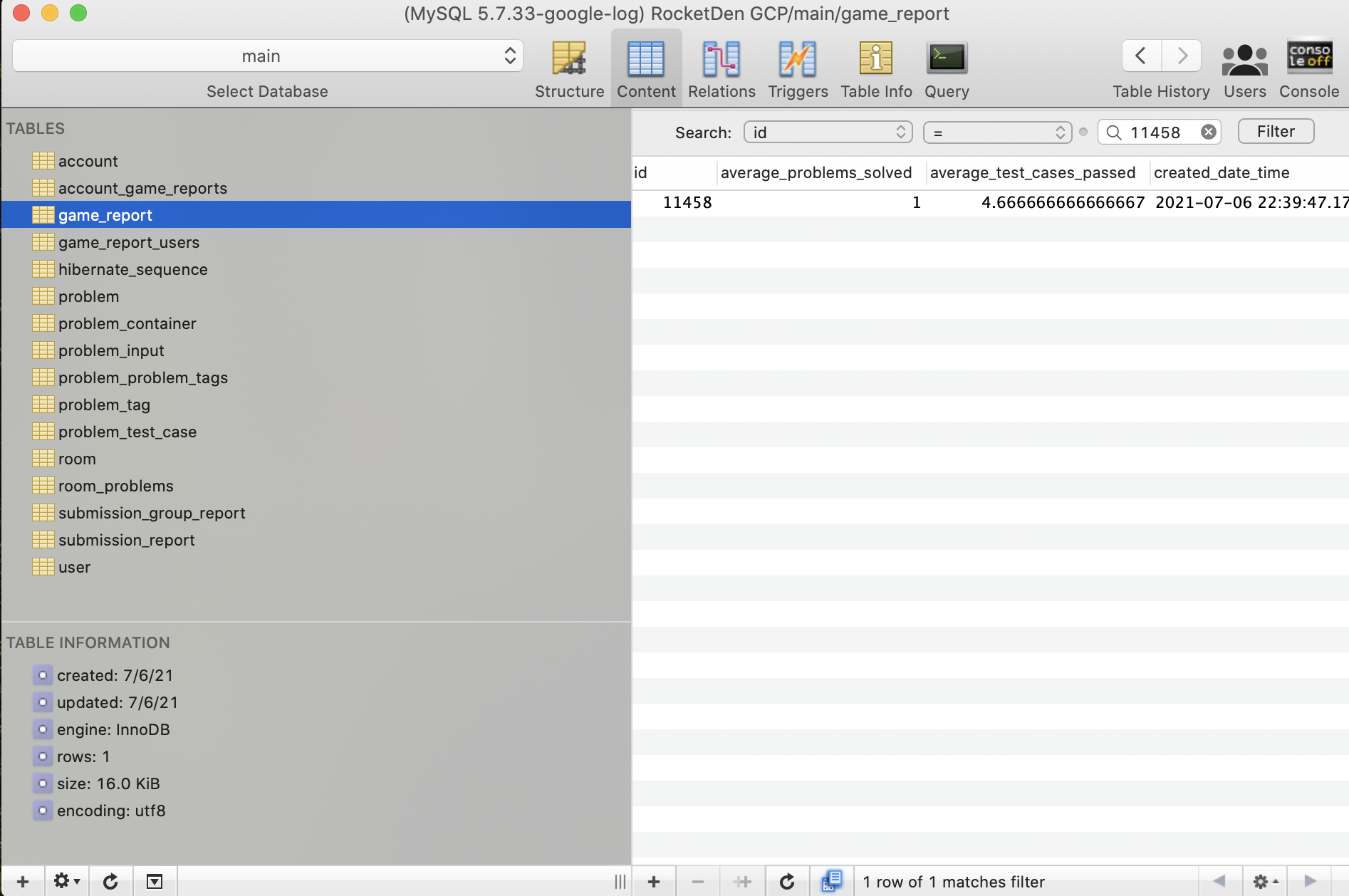The height and width of the screenshot is (896, 1349).
Task: Sort by average_test_cases_passed column header
Action: click(x=1037, y=172)
